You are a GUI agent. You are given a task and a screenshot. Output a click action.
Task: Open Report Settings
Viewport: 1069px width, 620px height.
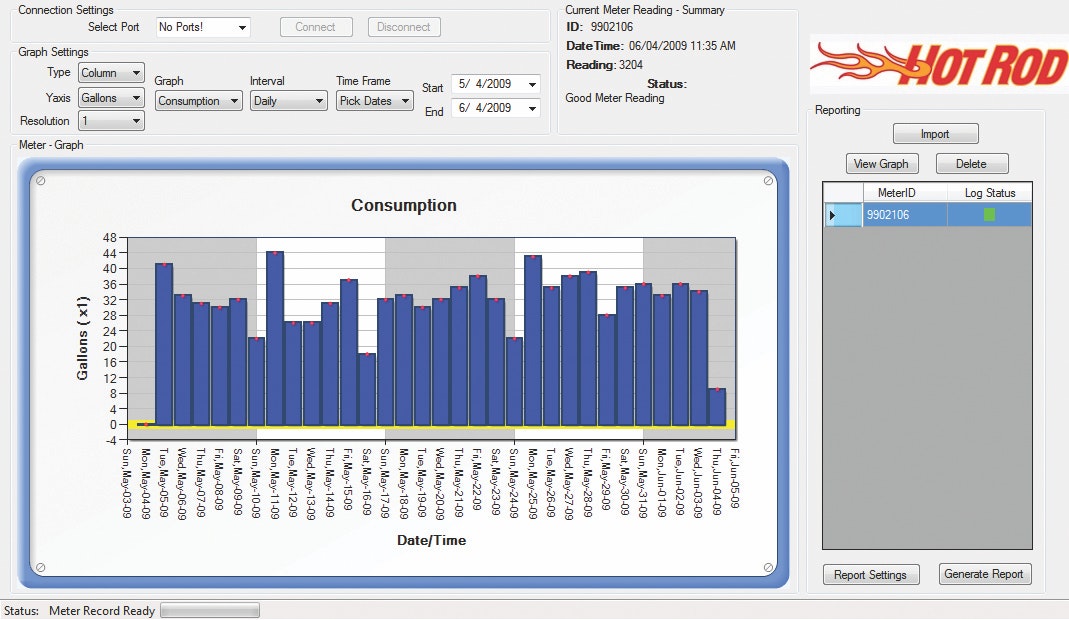(869, 575)
